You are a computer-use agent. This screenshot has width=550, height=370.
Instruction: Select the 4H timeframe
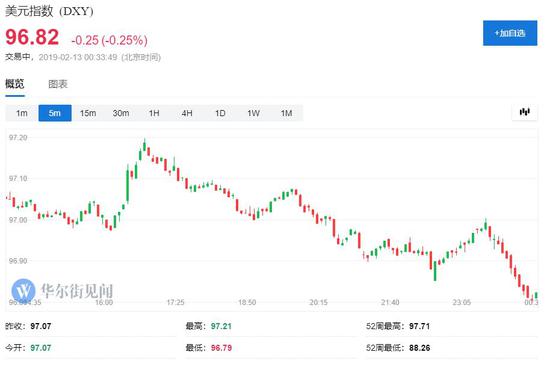(x=187, y=113)
